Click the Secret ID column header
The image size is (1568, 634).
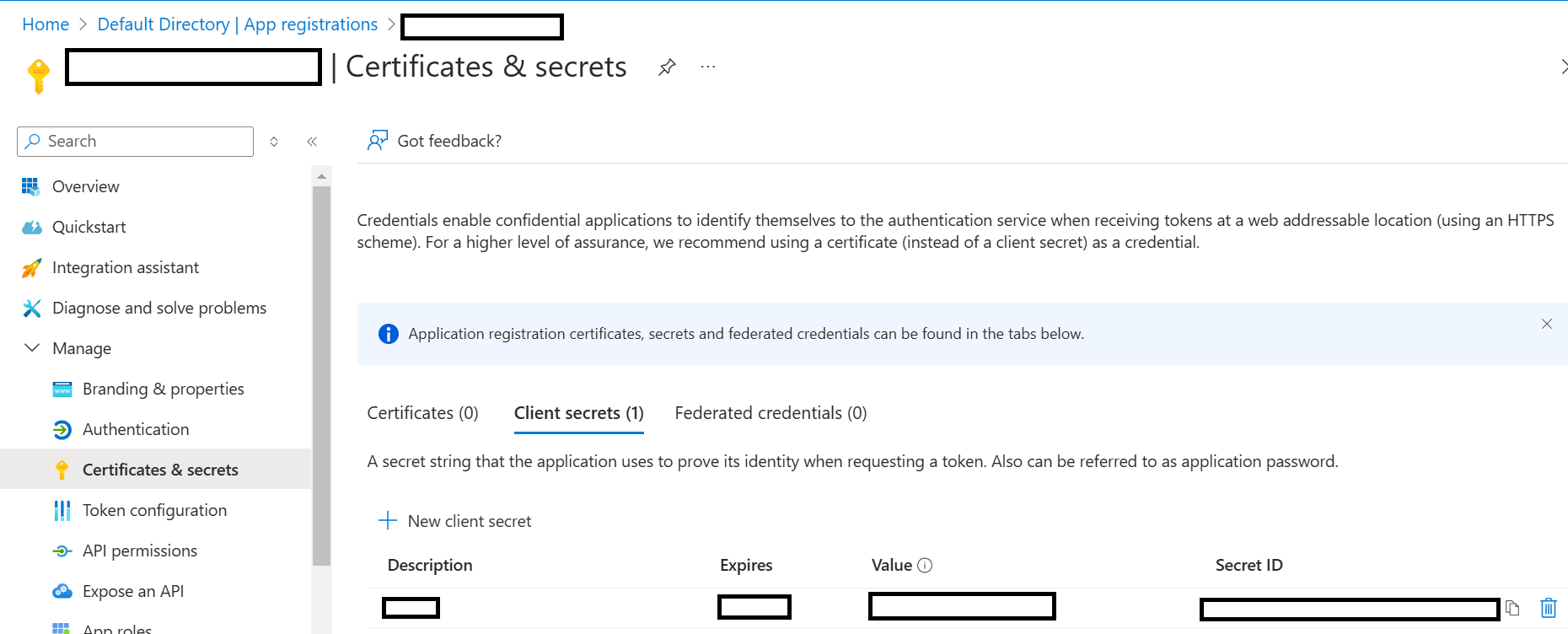[1249, 565]
